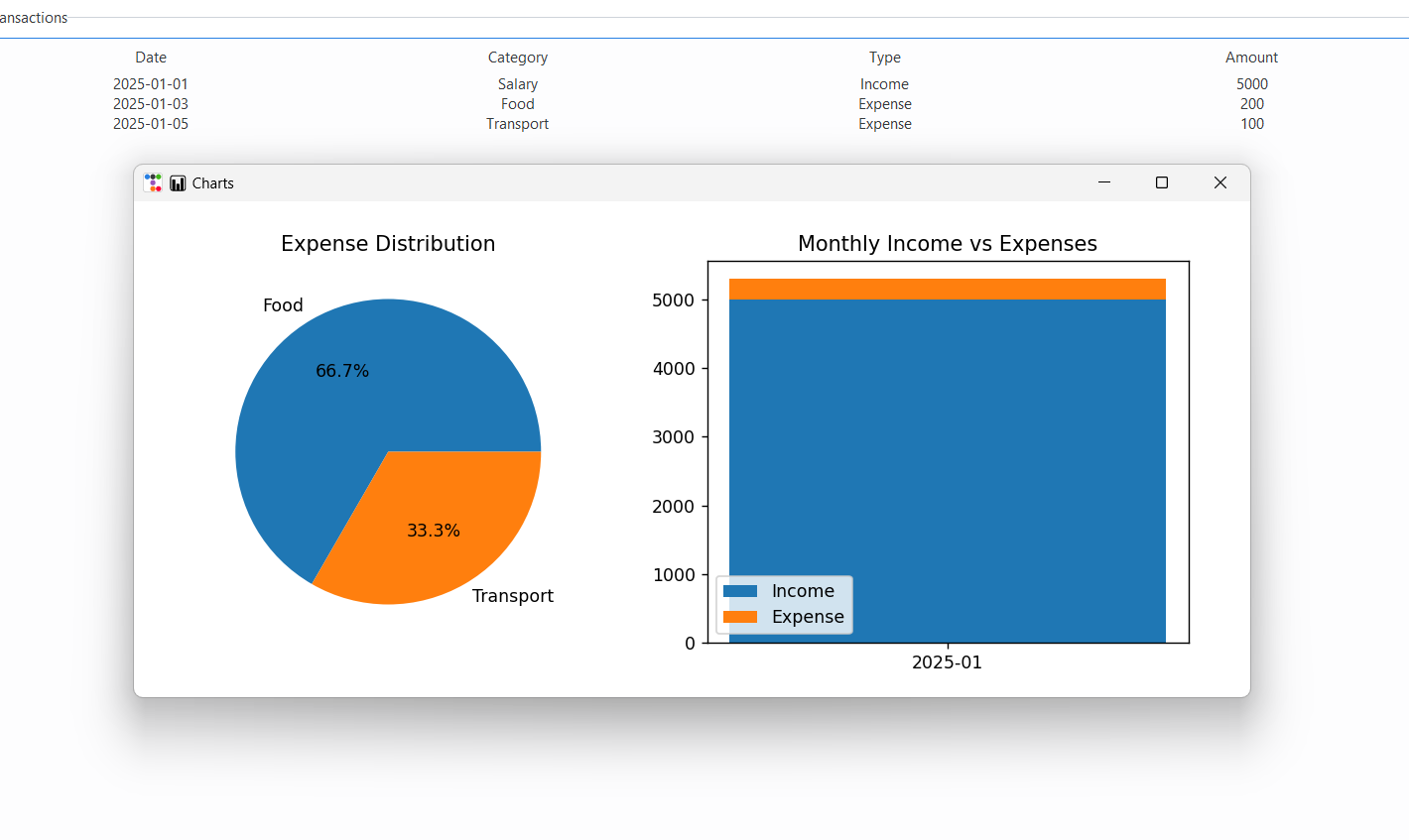Image resolution: width=1409 pixels, height=840 pixels.
Task: Click the Amount column header
Action: [1251, 57]
